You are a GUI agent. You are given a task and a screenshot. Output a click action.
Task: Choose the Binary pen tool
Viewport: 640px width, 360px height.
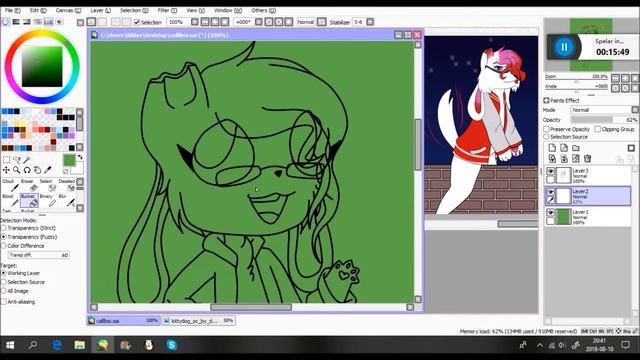[x=48, y=200]
